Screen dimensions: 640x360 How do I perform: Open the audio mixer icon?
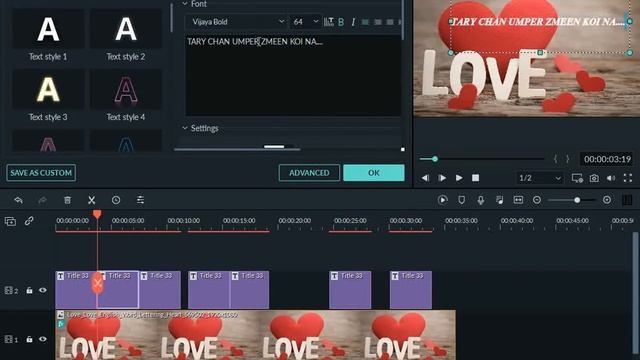[500, 200]
